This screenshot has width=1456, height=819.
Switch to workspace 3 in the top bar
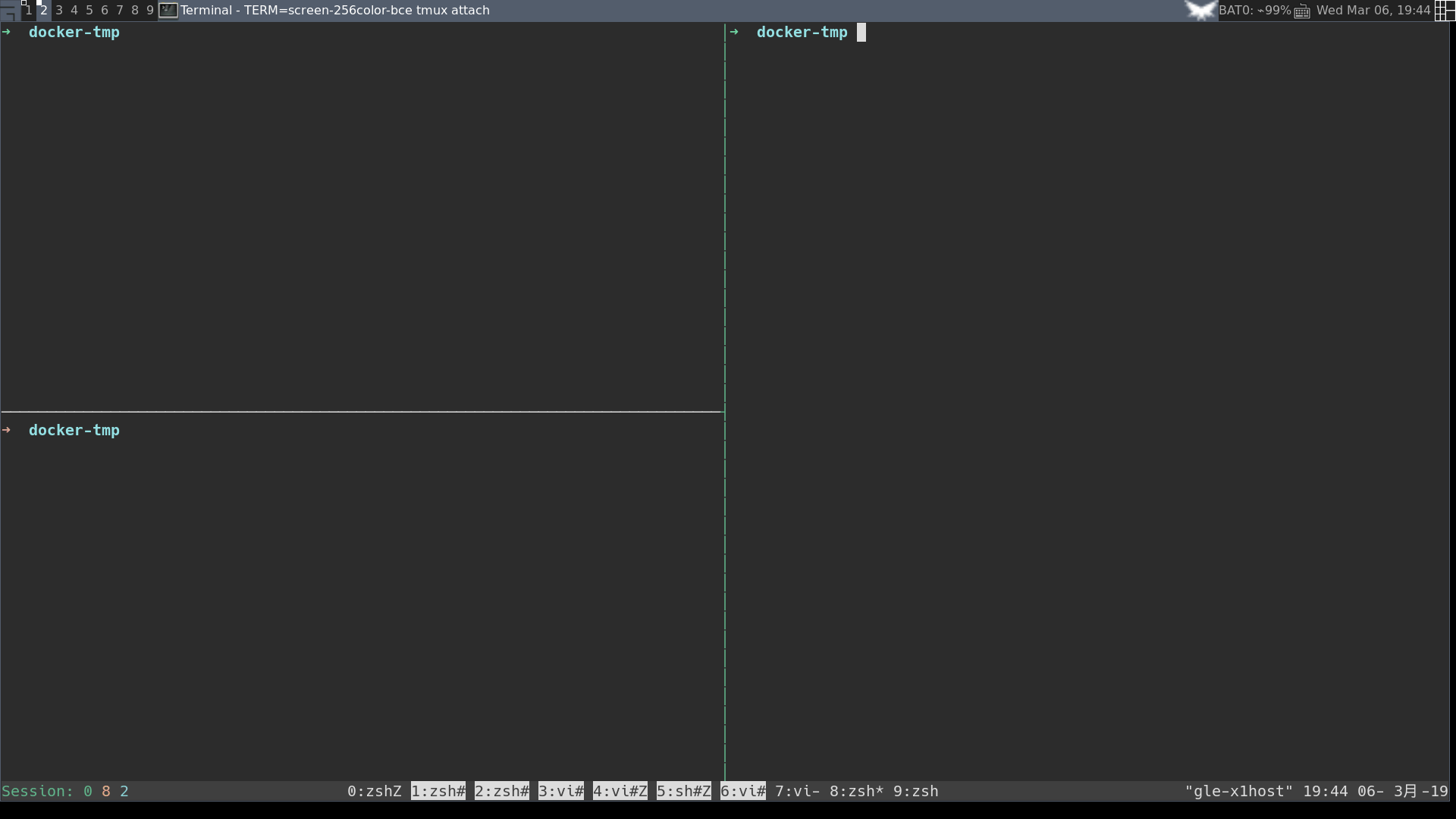[58, 11]
